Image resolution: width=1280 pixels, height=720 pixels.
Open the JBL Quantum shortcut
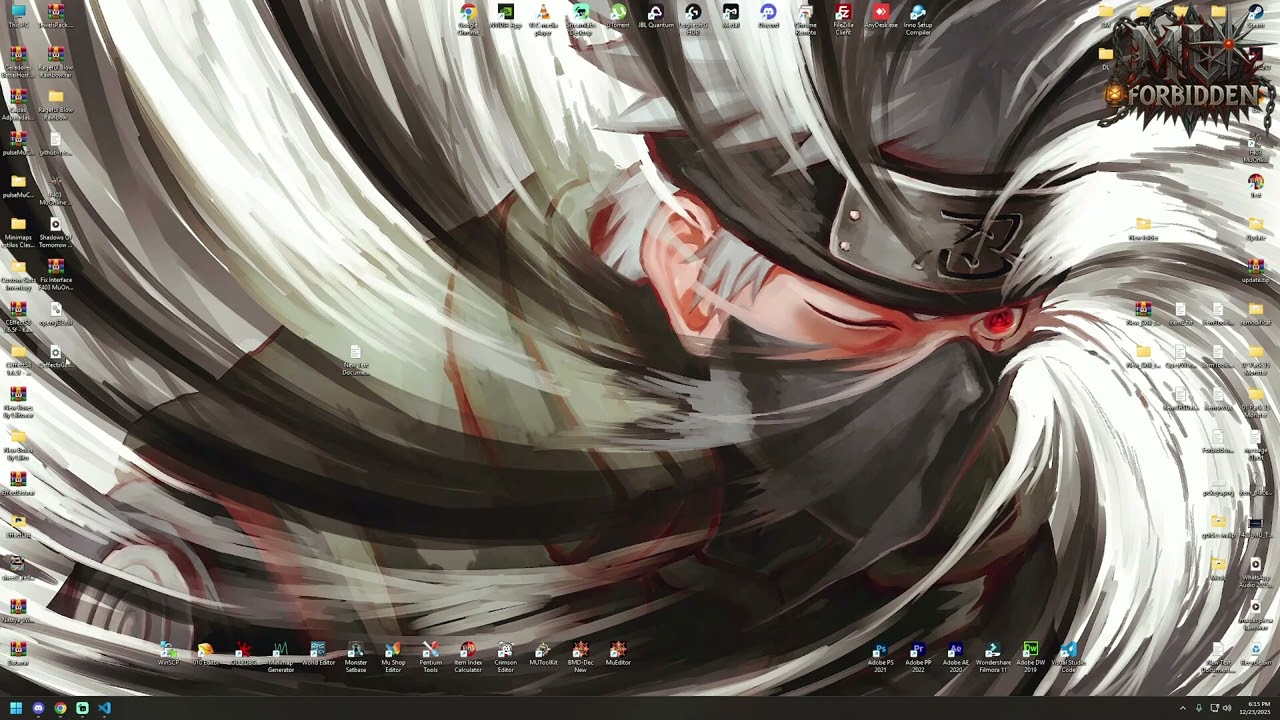(x=655, y=16)
